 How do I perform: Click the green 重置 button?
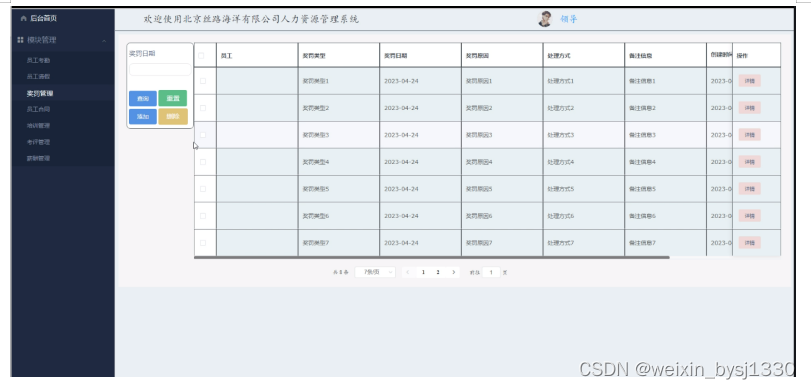(x=173, y=98)
